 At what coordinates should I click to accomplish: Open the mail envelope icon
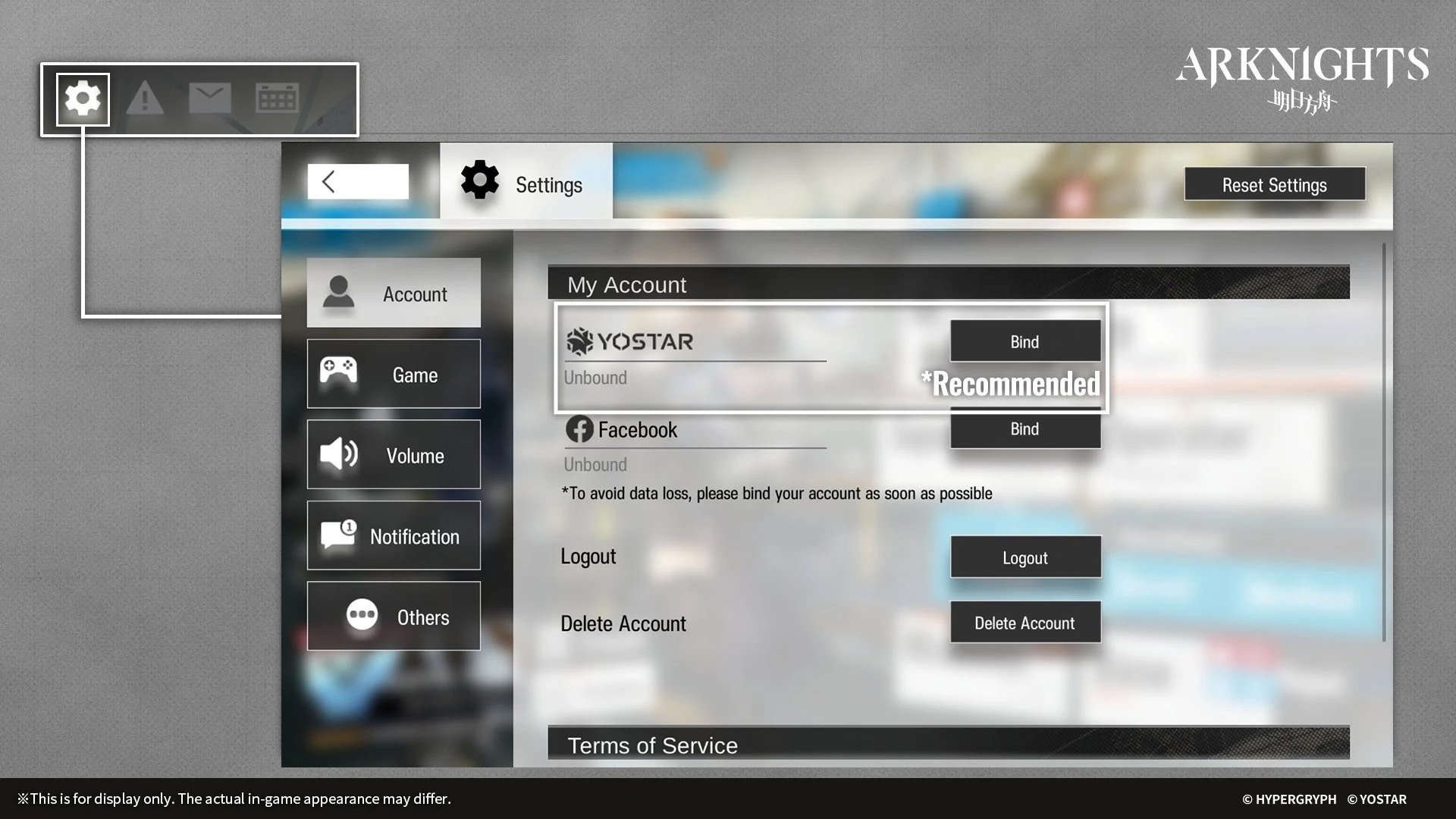[210, 99]
